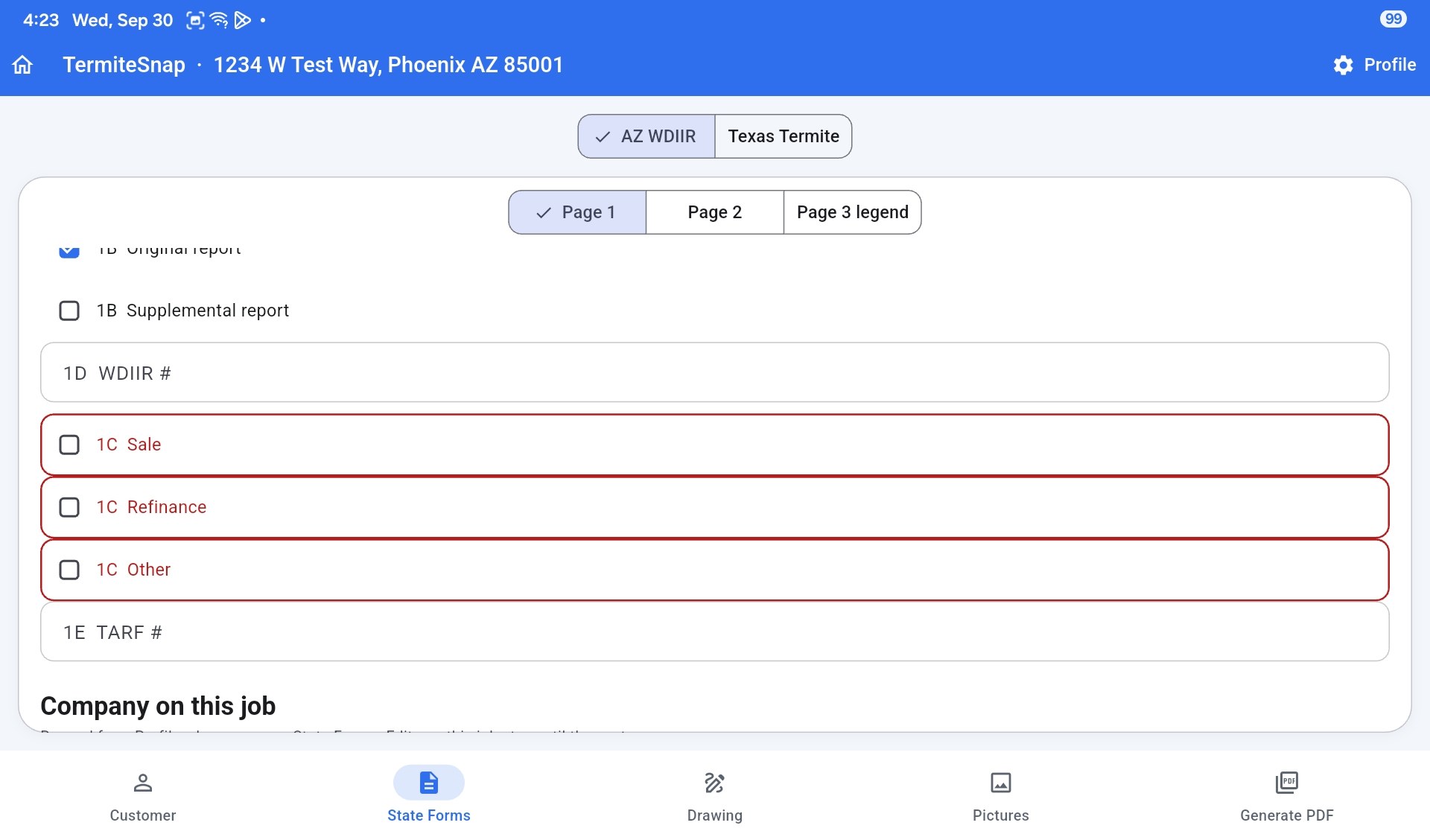Tap the Company on this job heading
Viewport: 1430px width, 840px height.
click(x=158, y=705)
